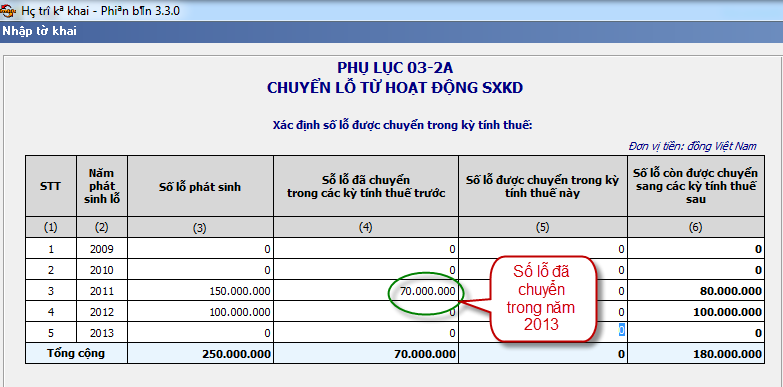Click the 'Nhập tờ khai' header label

point(39,31)
